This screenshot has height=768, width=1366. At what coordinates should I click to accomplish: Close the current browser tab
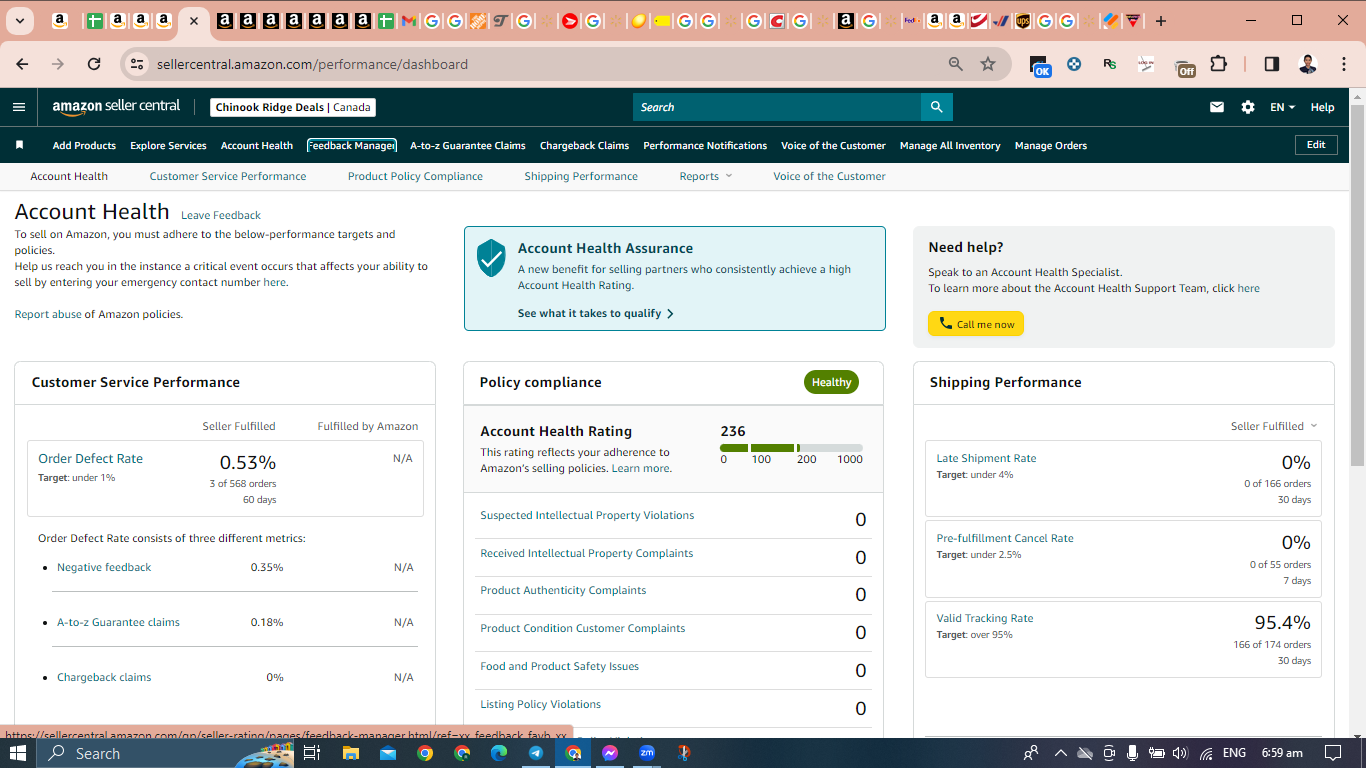[x=193, y=21]
